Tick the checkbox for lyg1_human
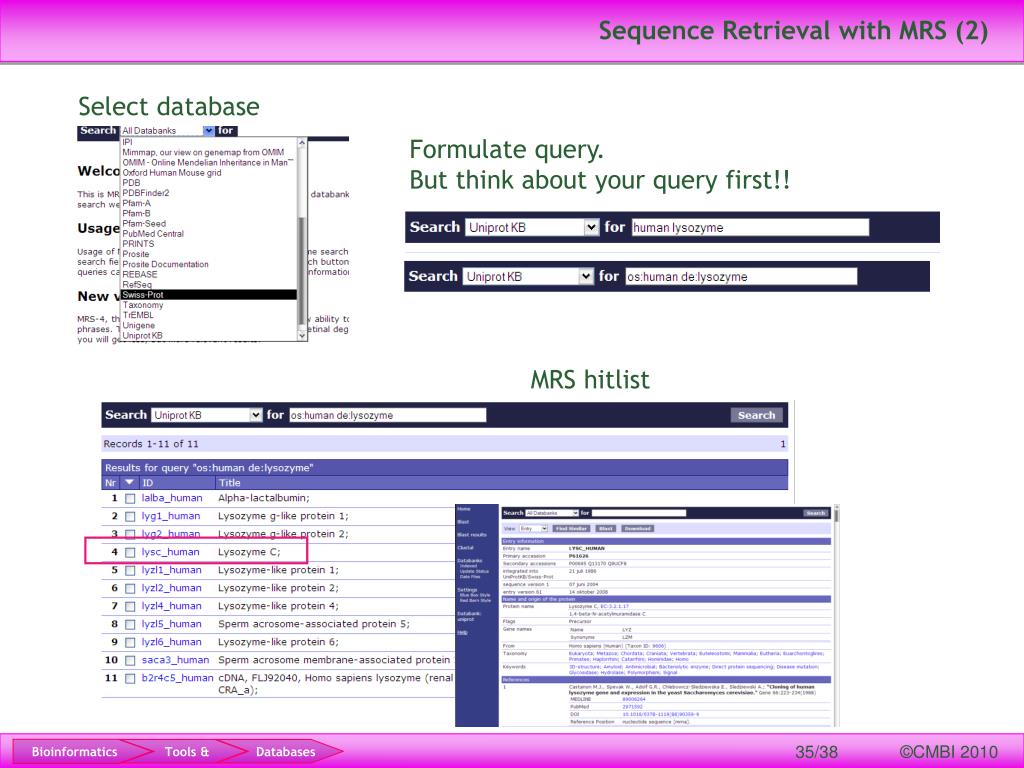Image resolution: width=1024 pixels, height=768 pixels. point(130,517)
